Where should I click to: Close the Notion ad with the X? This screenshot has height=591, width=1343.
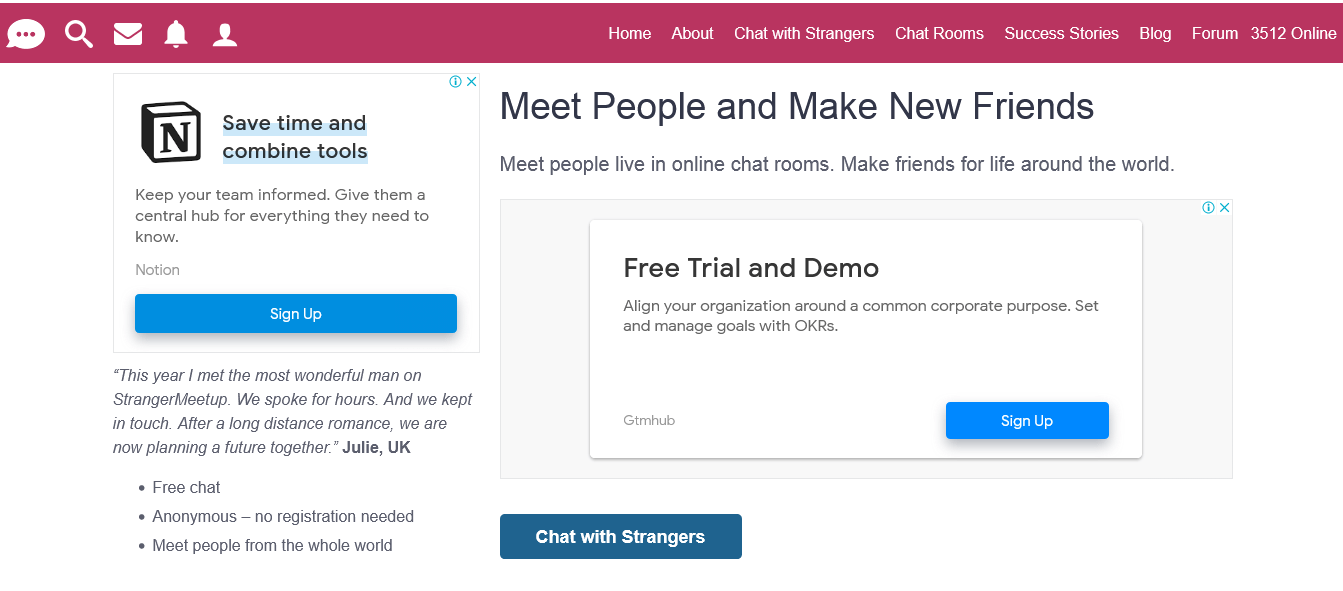pos(472,82)
